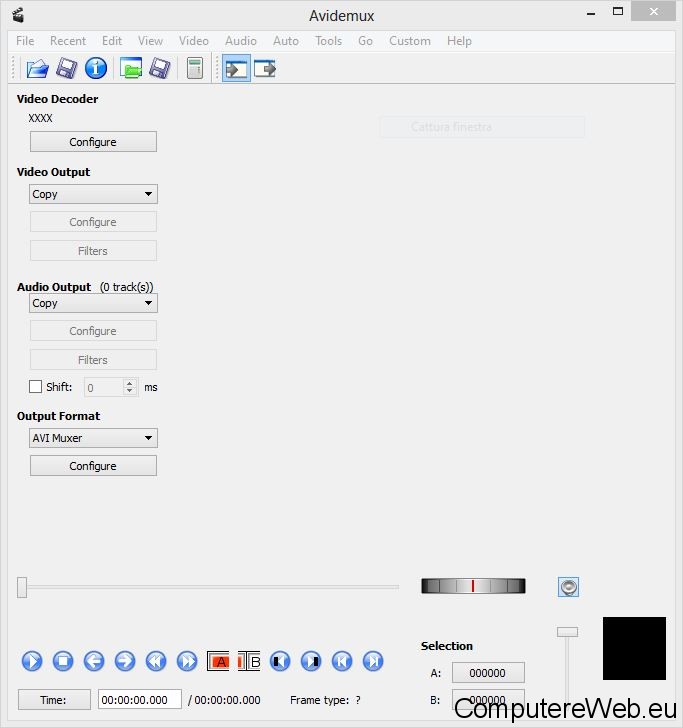Go to next frame with right arrow
Screen dimensions: 683x728
coord(125,661)
